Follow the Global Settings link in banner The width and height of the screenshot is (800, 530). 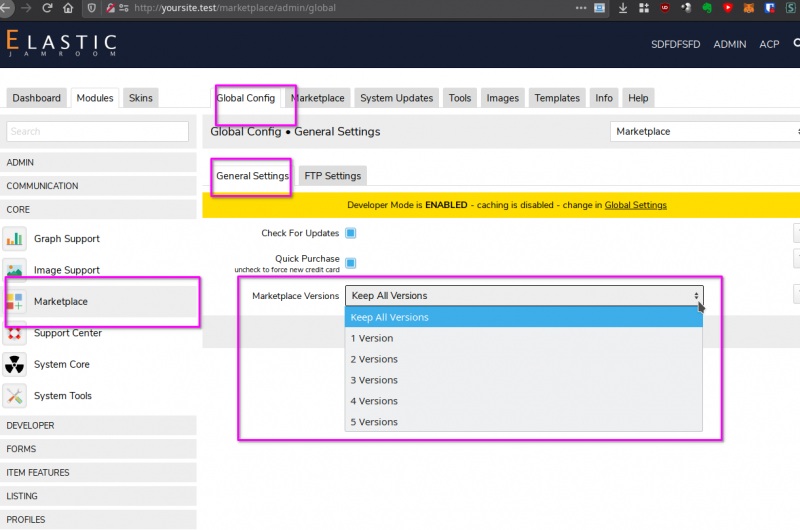(x=635, y=205)
